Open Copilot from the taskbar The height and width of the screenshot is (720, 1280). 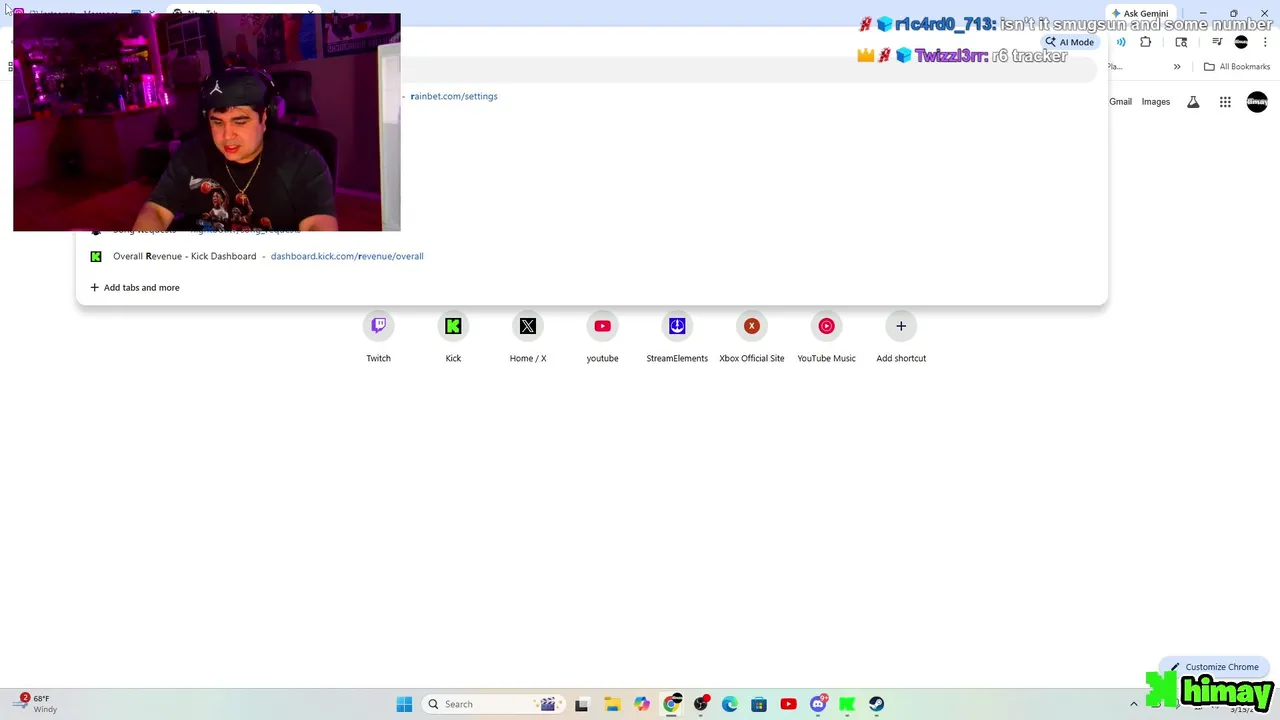(x=642, y=704)
